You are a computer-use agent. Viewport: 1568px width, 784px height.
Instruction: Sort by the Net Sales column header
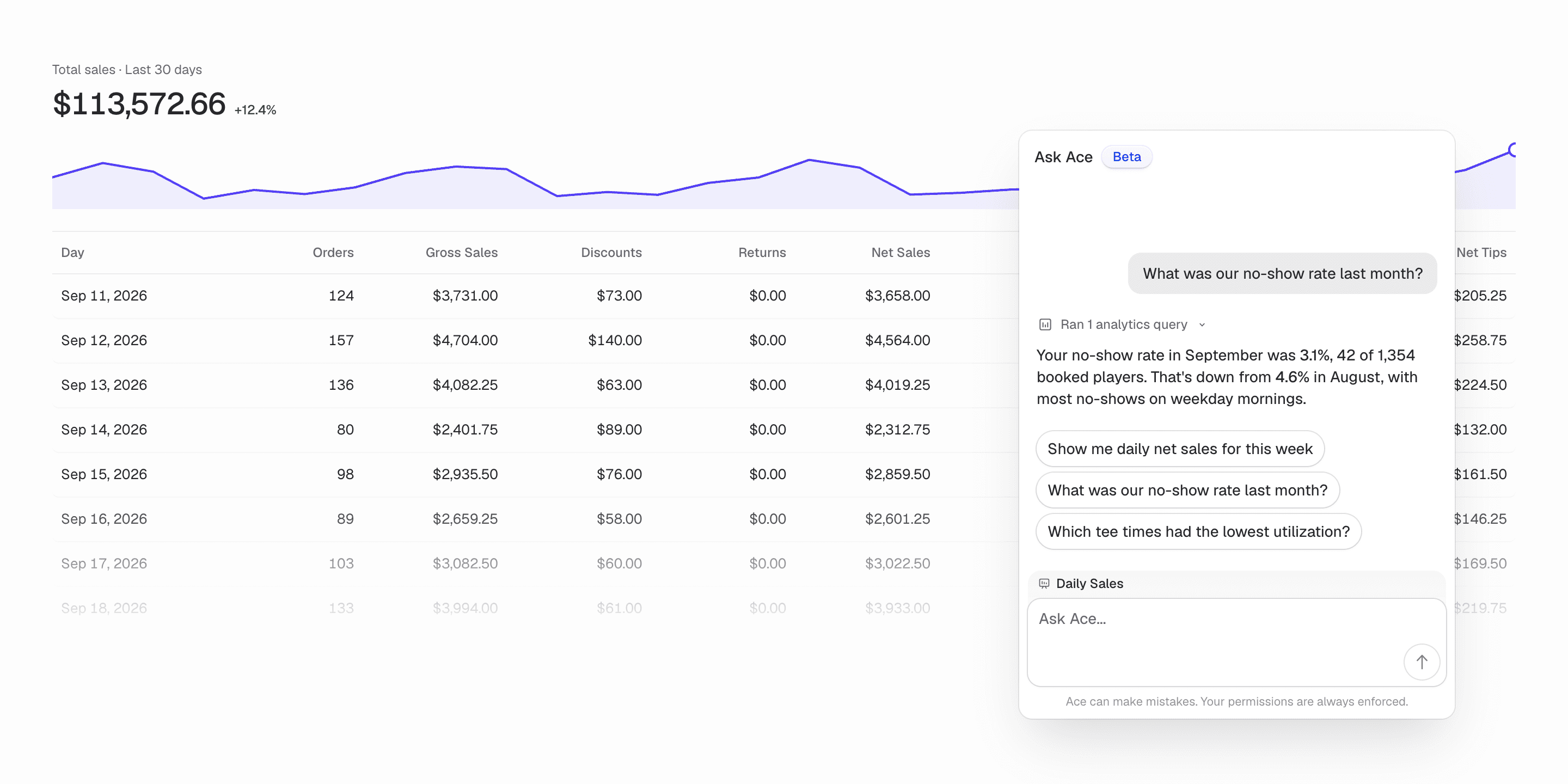(901, 253)
